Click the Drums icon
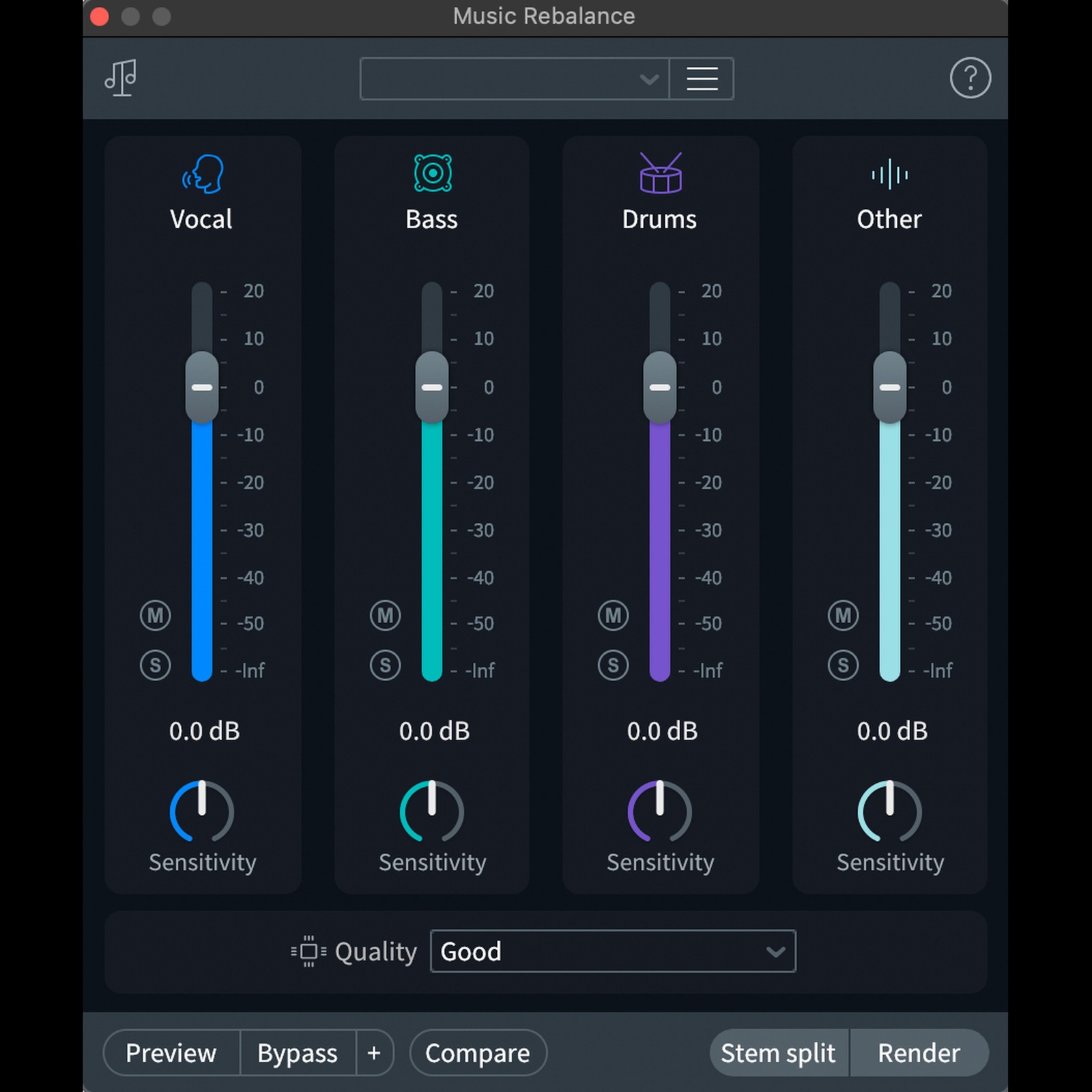 tap(659, 174)
